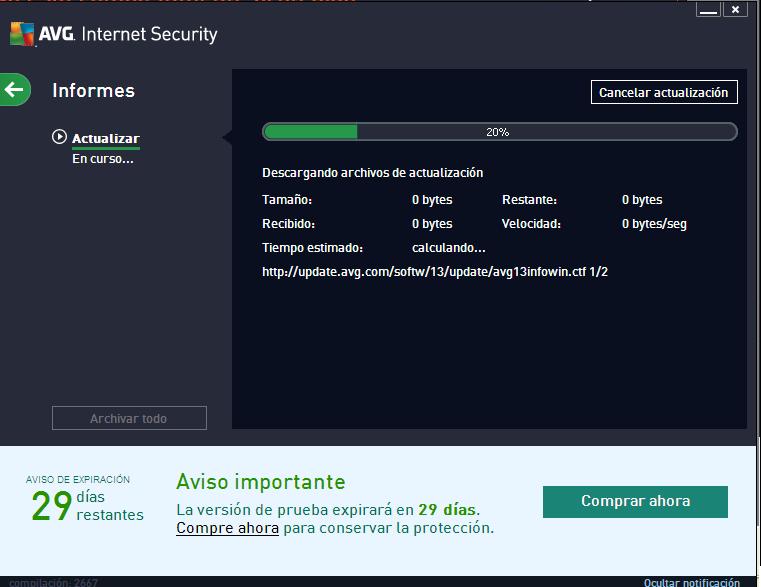Click the En curso... status text
761x587 pixels.
point(103,159)
